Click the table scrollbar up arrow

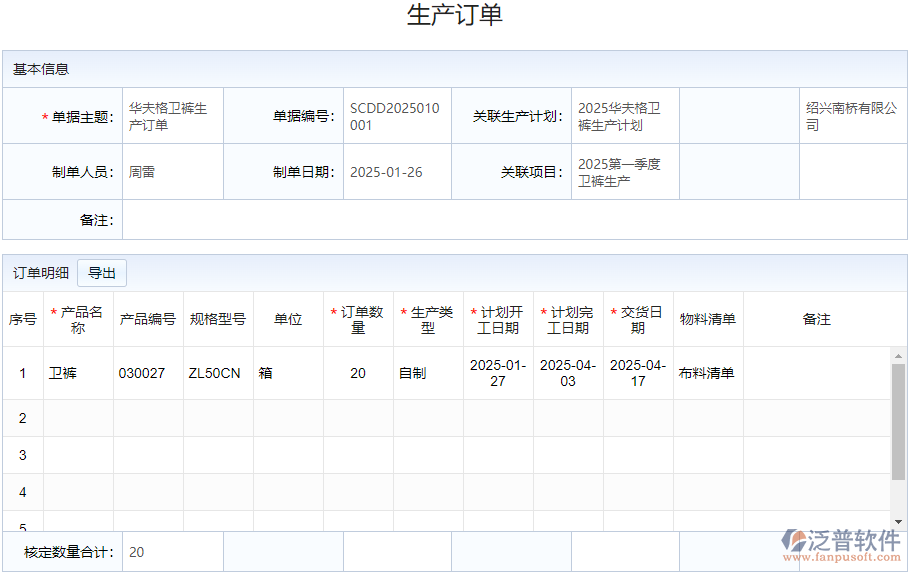click(x=898, y=356)
